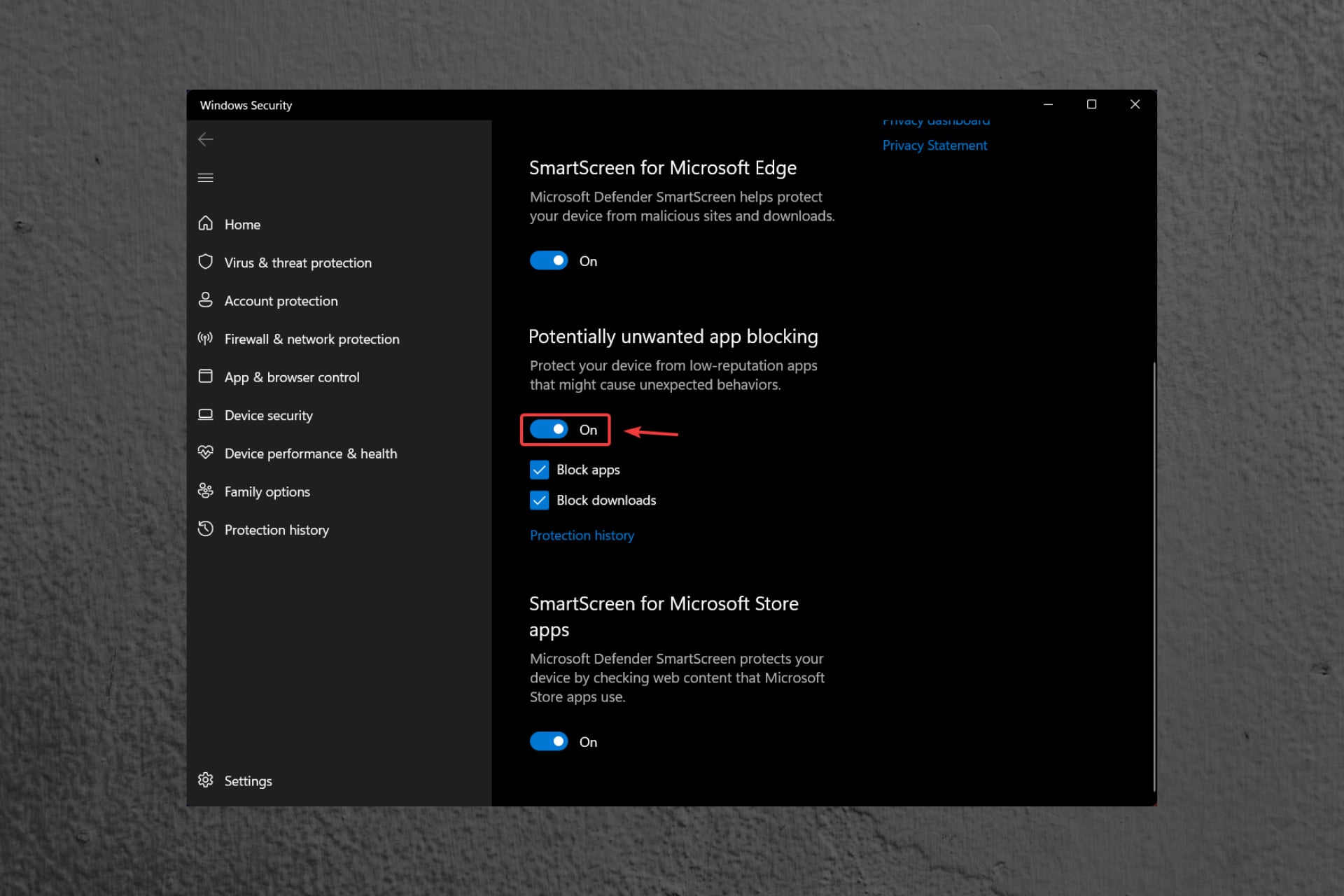Viewport: 1344px width, 896px height.
Task: Click the Family options people icon
Action: coord(205,491)
